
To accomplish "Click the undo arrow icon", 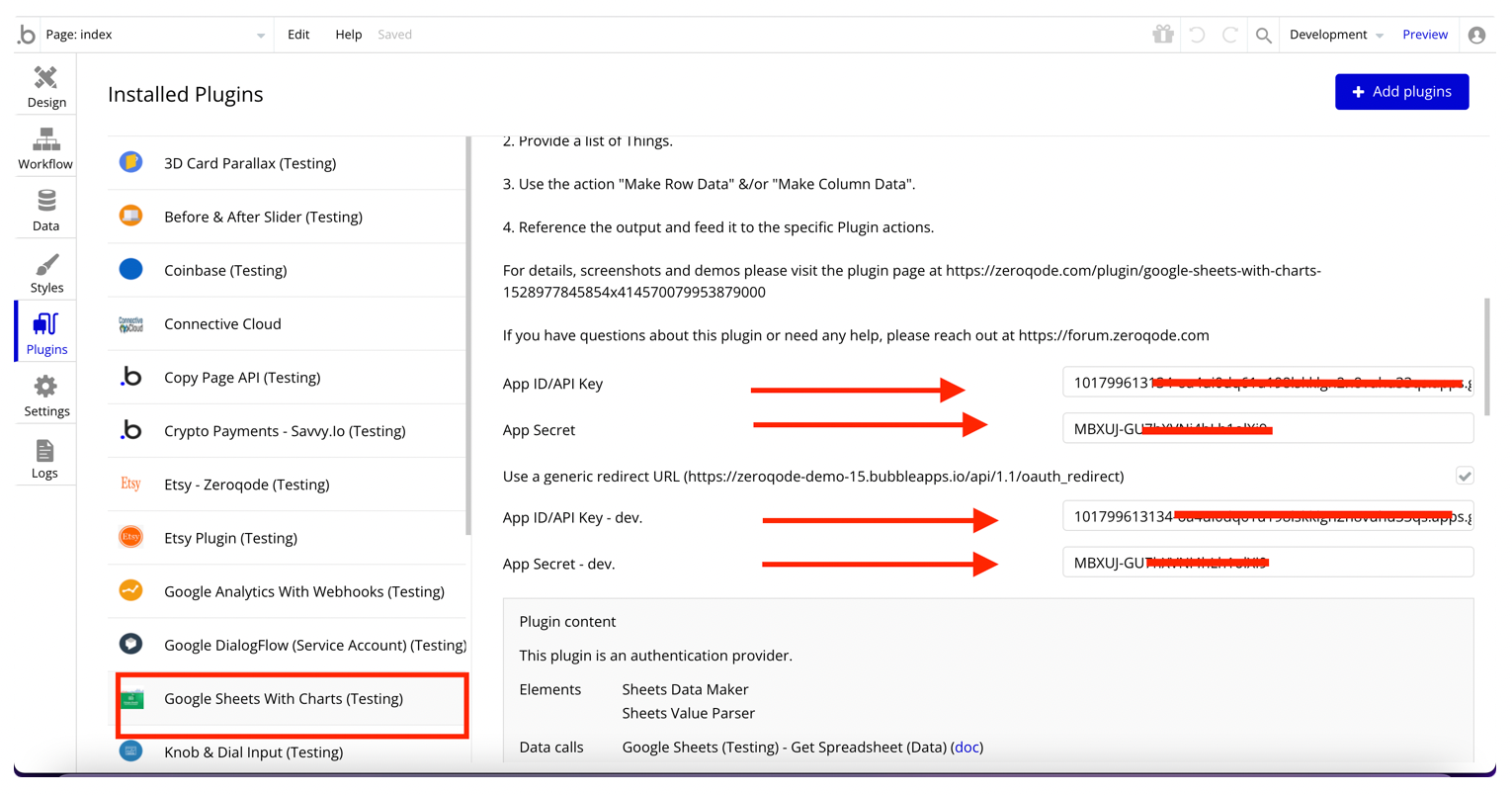I will (1197, 35).
